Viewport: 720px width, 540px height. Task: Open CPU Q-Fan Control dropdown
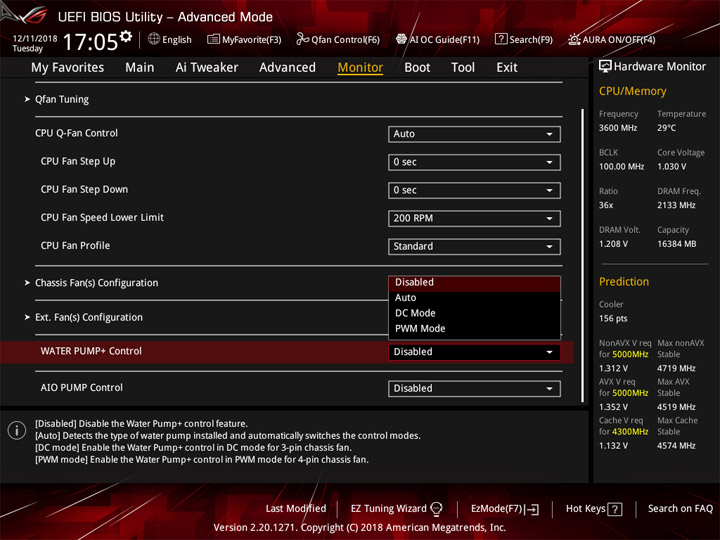pos(474,134)
